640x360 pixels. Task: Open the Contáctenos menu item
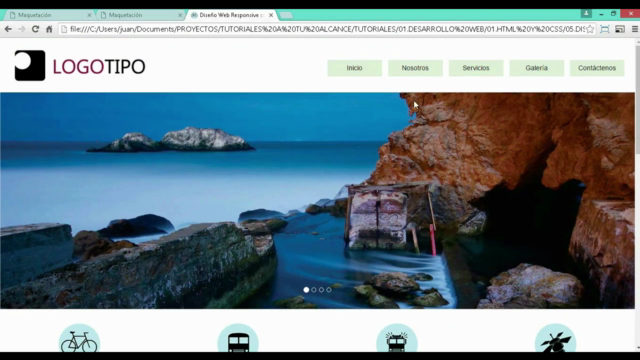pos(597,68)
